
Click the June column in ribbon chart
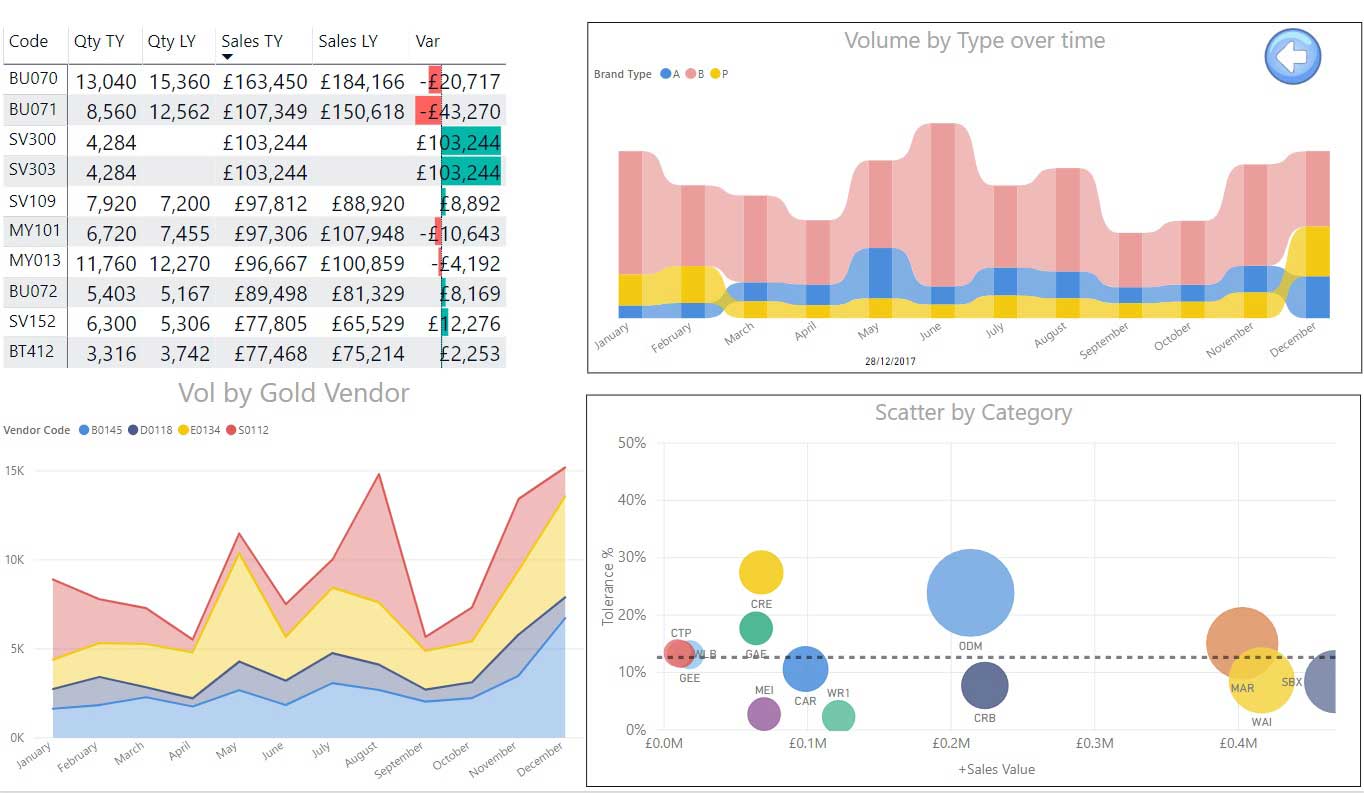coord(943,220)
